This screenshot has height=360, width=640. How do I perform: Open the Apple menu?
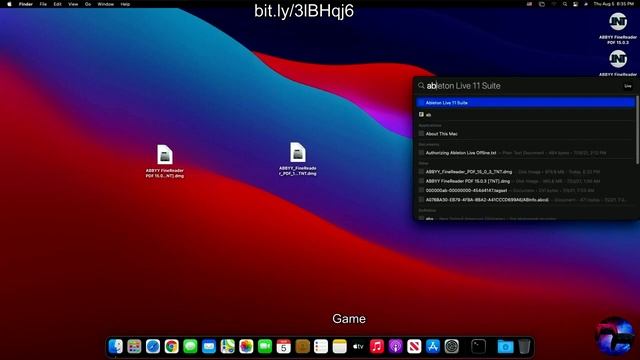click(x=9, y=4)
